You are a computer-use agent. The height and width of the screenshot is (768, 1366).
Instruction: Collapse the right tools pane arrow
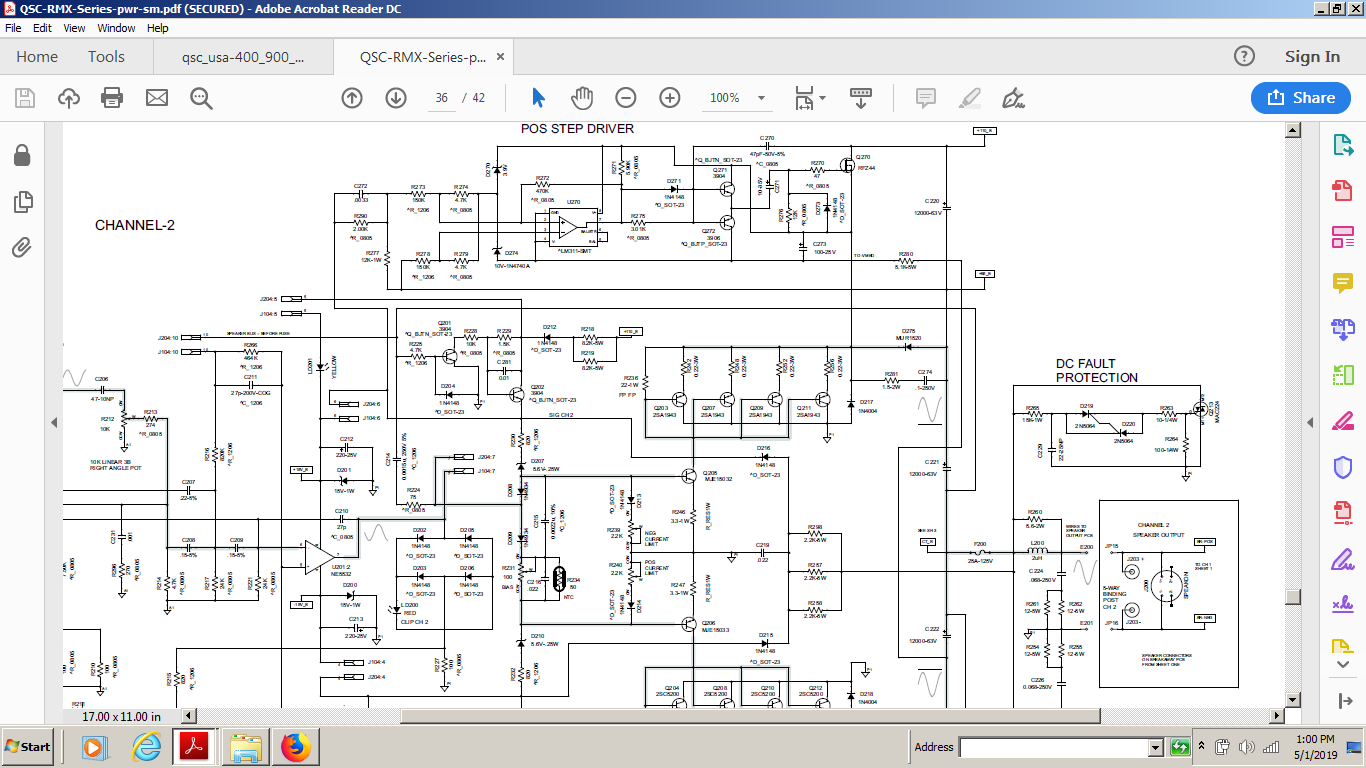point(1312,423)
